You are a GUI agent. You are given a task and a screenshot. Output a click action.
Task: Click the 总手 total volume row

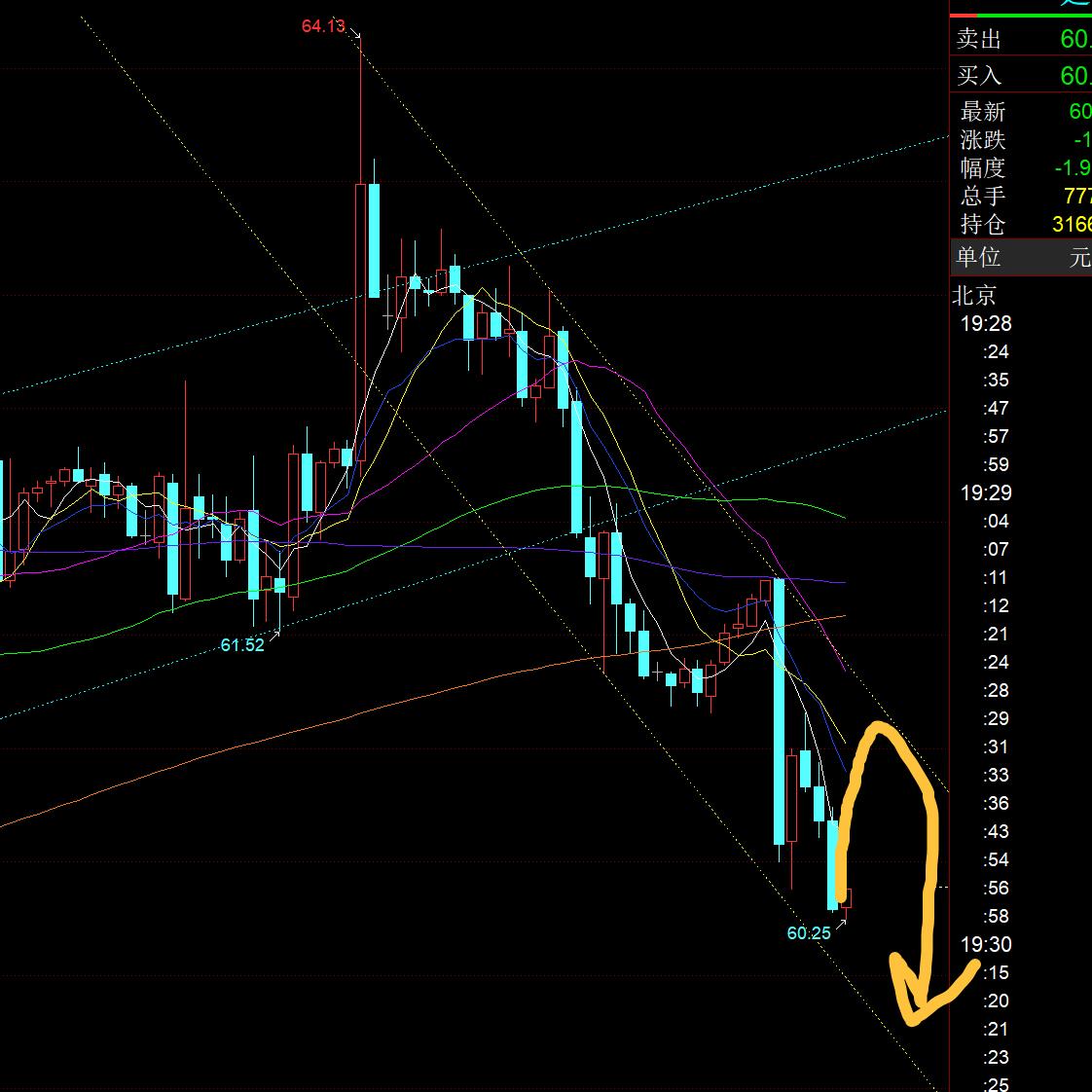(x=1020, y=196)
